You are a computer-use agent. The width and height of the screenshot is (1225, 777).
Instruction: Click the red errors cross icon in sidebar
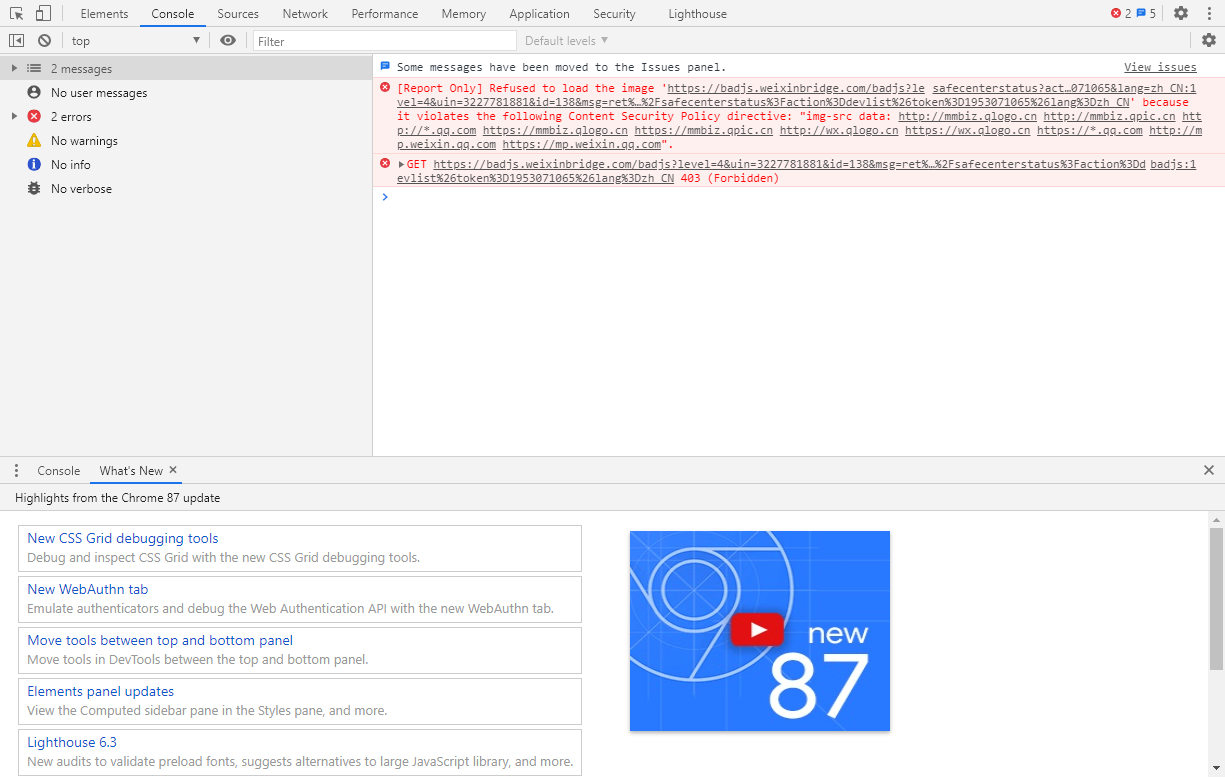tap(34, 116)
